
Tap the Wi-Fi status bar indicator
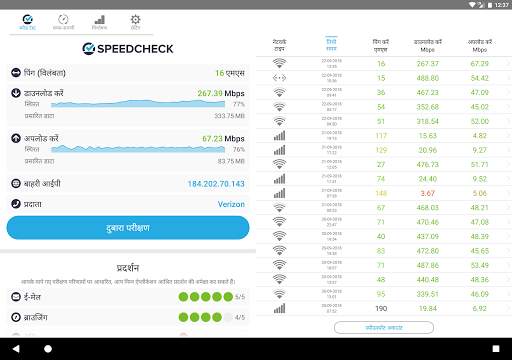pos(472,5)
